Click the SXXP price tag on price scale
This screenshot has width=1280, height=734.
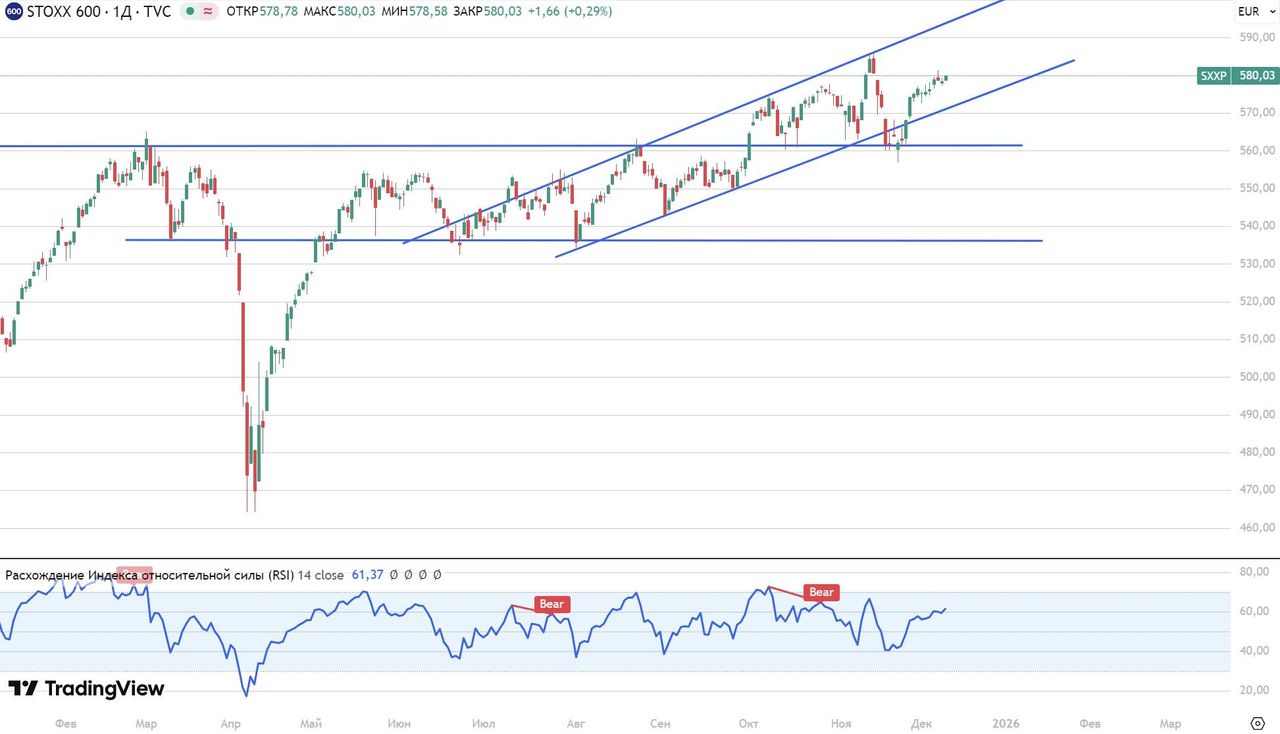tap(1214, 75)
